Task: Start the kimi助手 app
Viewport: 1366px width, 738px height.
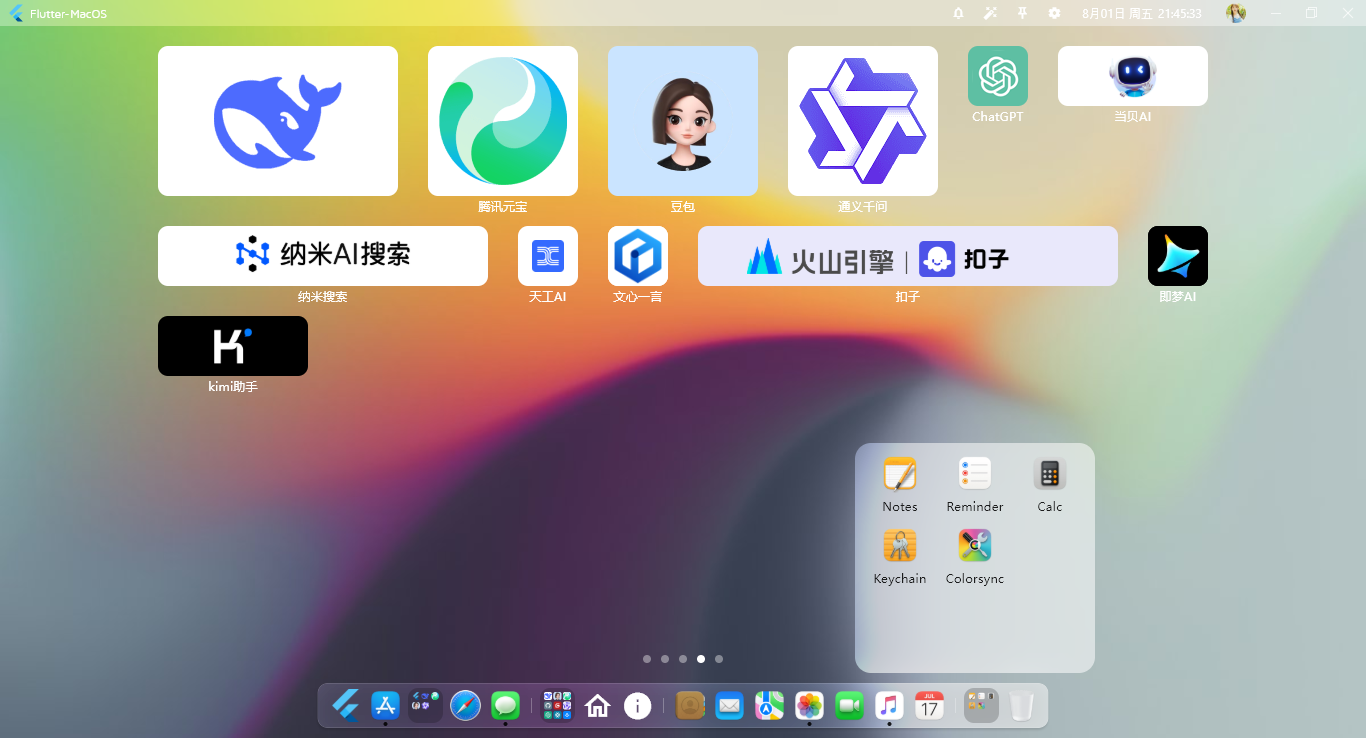Action: (x=232, y=346)
